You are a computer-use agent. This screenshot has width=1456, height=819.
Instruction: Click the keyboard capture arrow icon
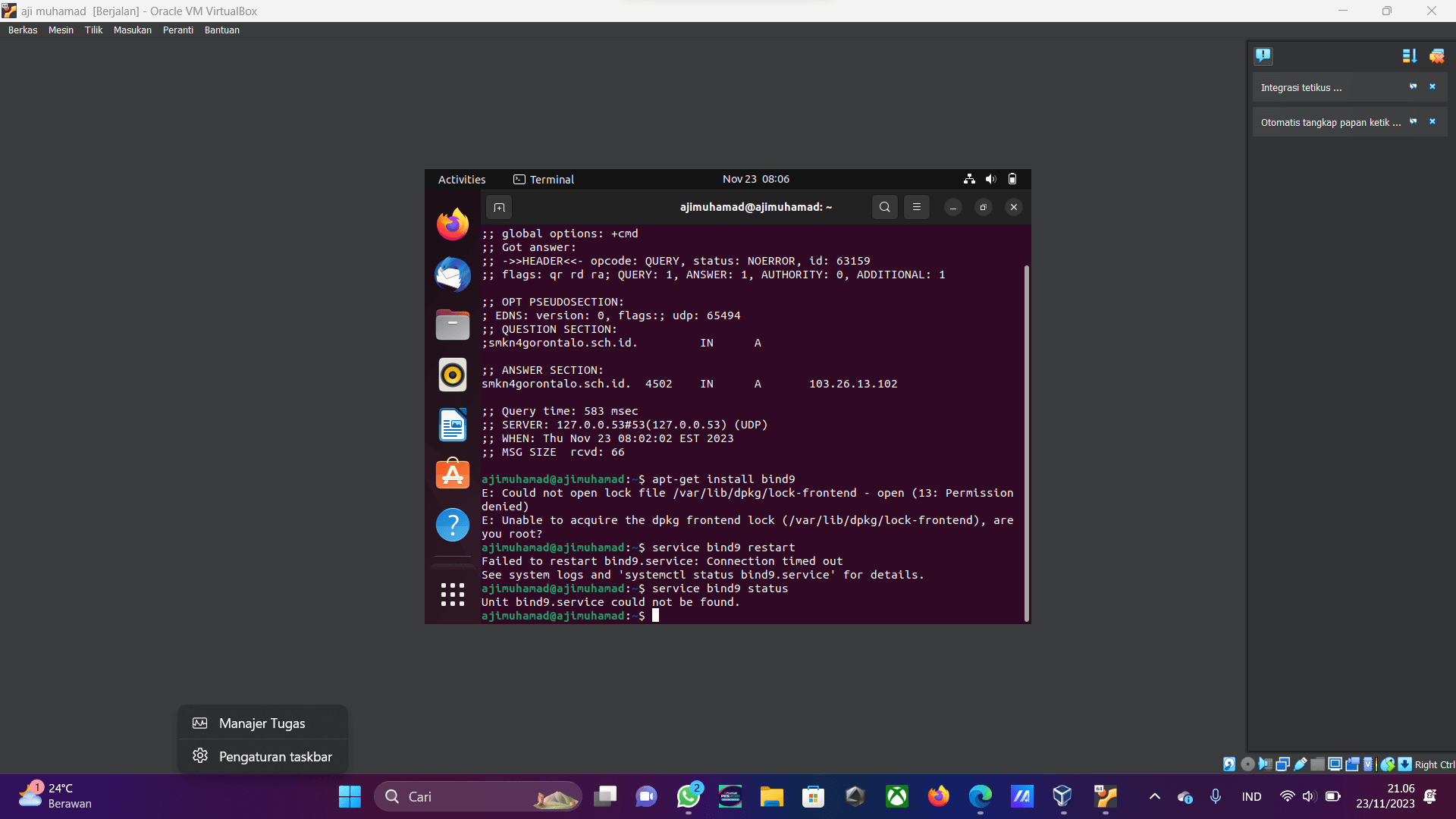coord(1405,764)
